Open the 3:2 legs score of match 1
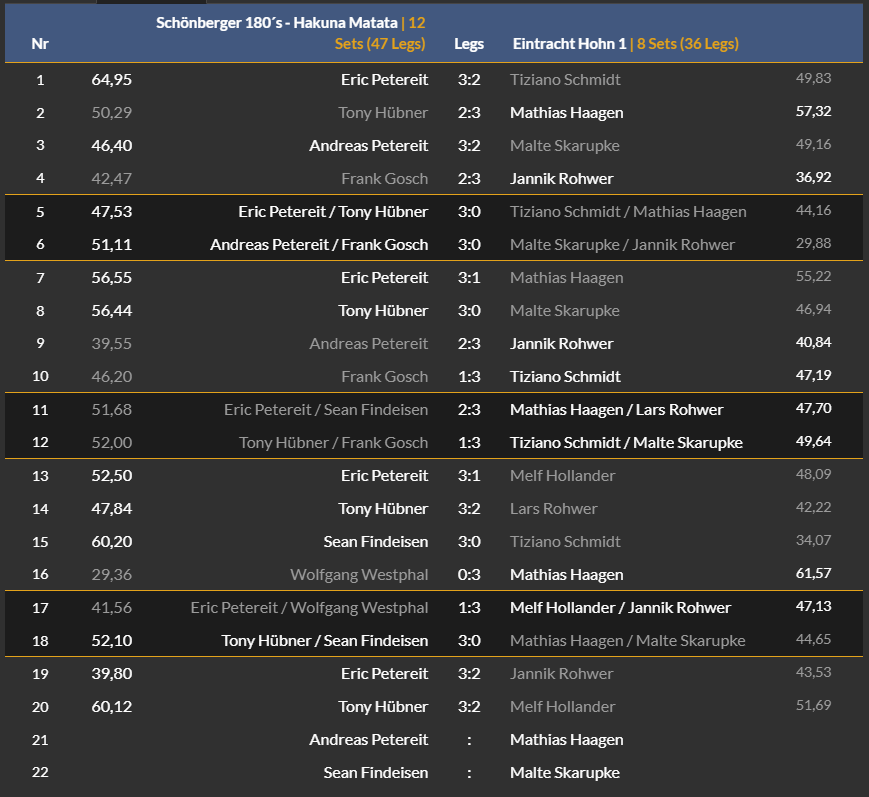The width and height of the screenshot is (869, 797). 469,80
